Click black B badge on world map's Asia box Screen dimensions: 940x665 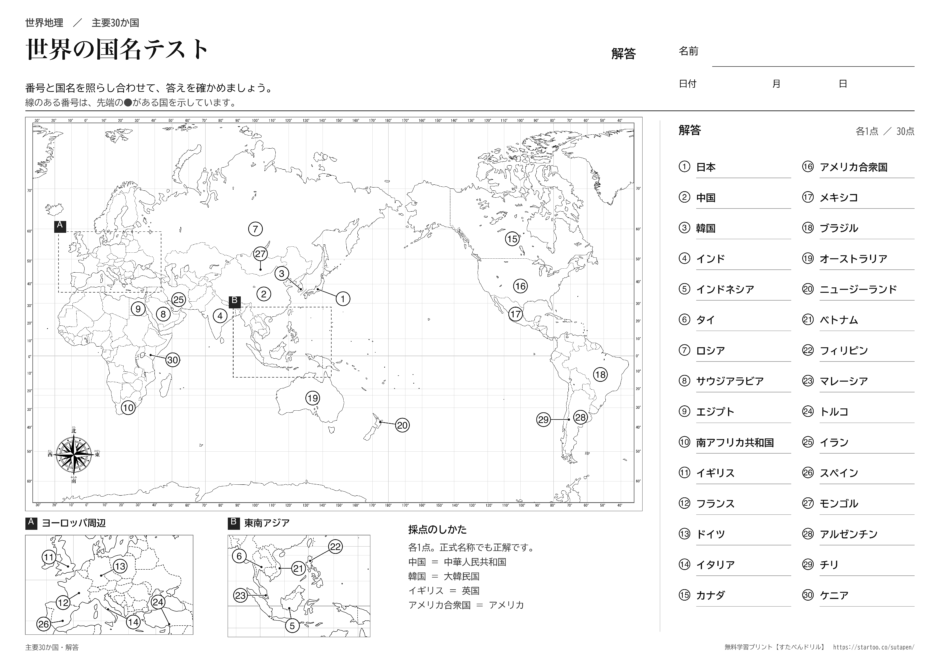[x=234, y=301]
